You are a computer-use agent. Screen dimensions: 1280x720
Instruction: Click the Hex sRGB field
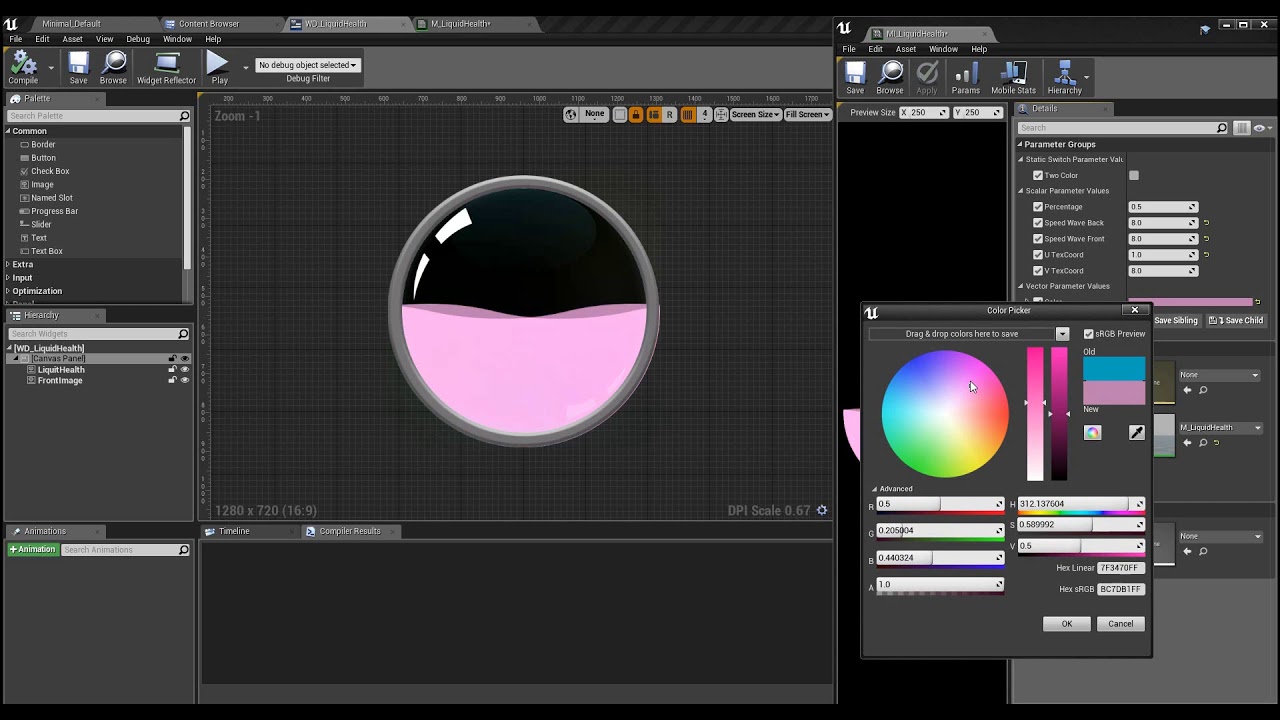pyautogui.click(x=1120, y=589)
